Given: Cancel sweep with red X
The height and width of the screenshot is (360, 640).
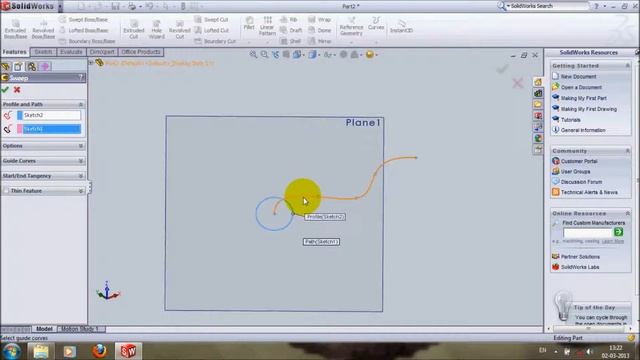Looking at the screenshot, I should (x=17, y=90).
